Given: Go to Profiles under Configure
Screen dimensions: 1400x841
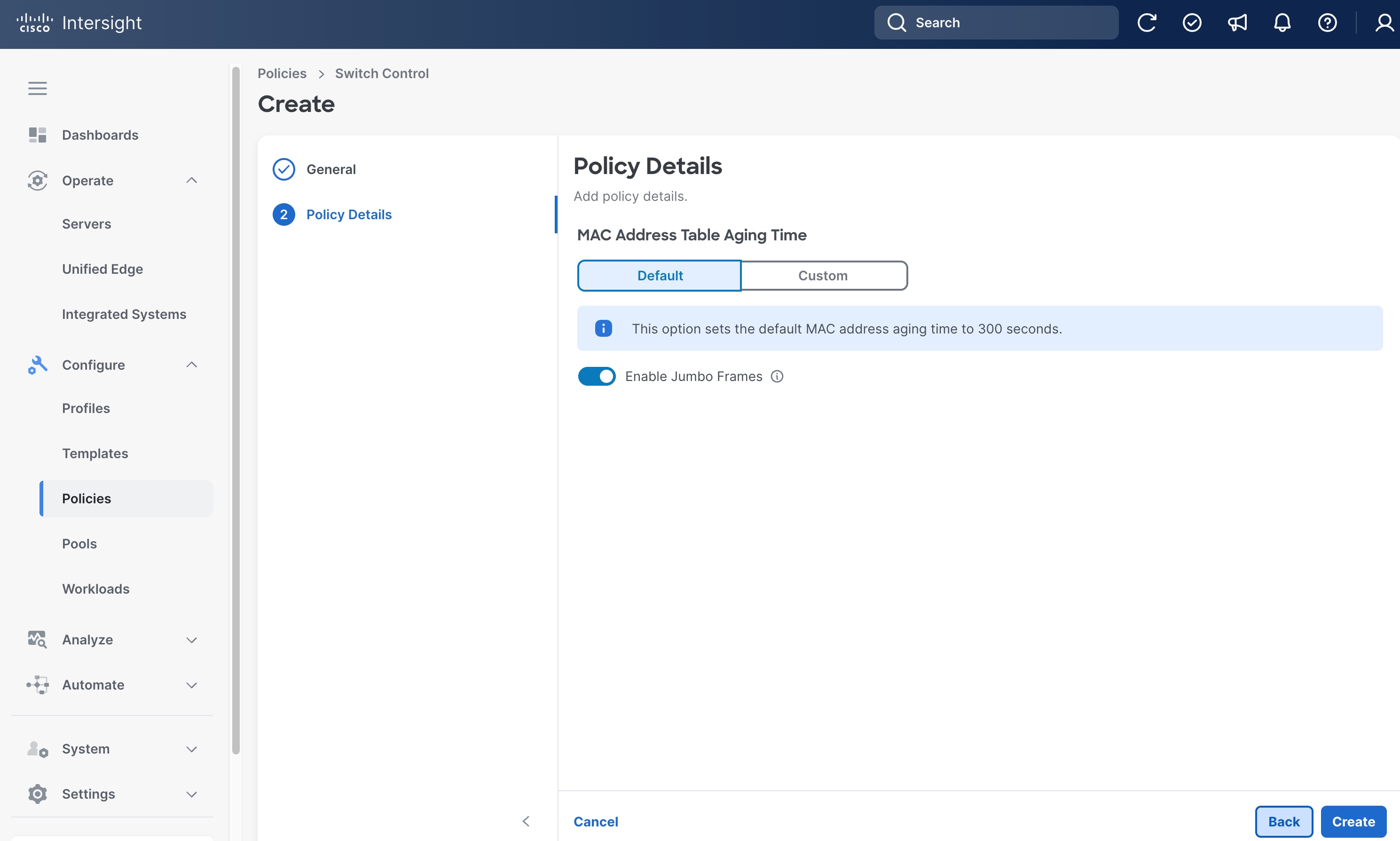Looking at the screenshot, I should 86,408.
